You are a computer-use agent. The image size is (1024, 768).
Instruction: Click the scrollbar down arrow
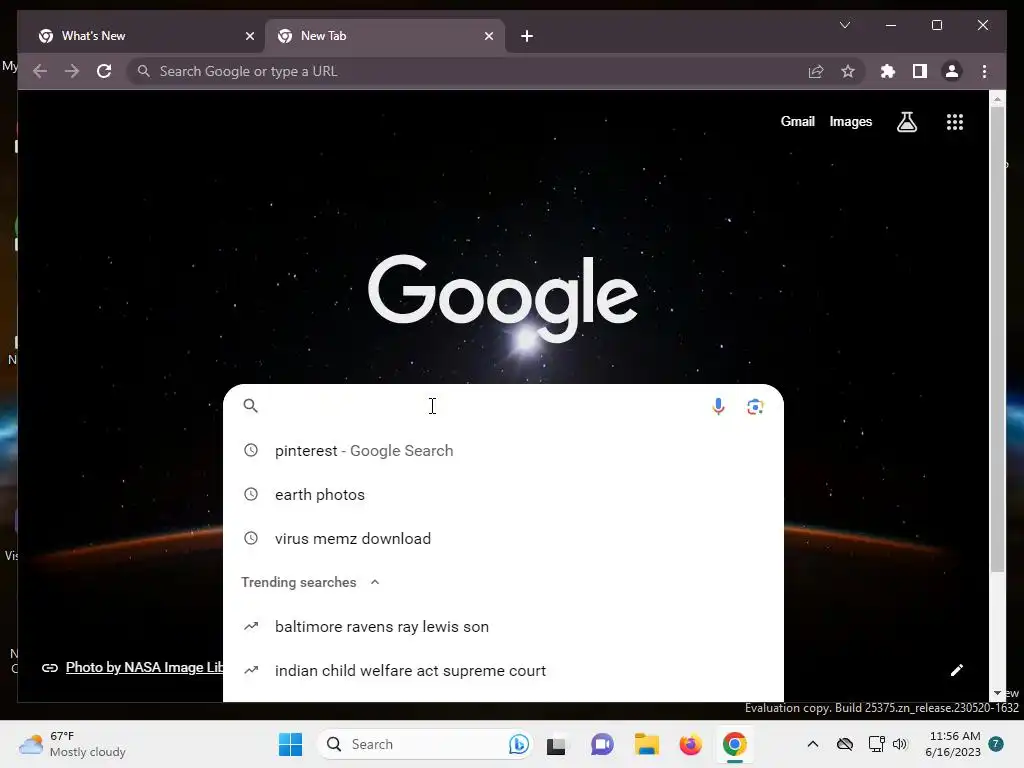coord(997,693)
